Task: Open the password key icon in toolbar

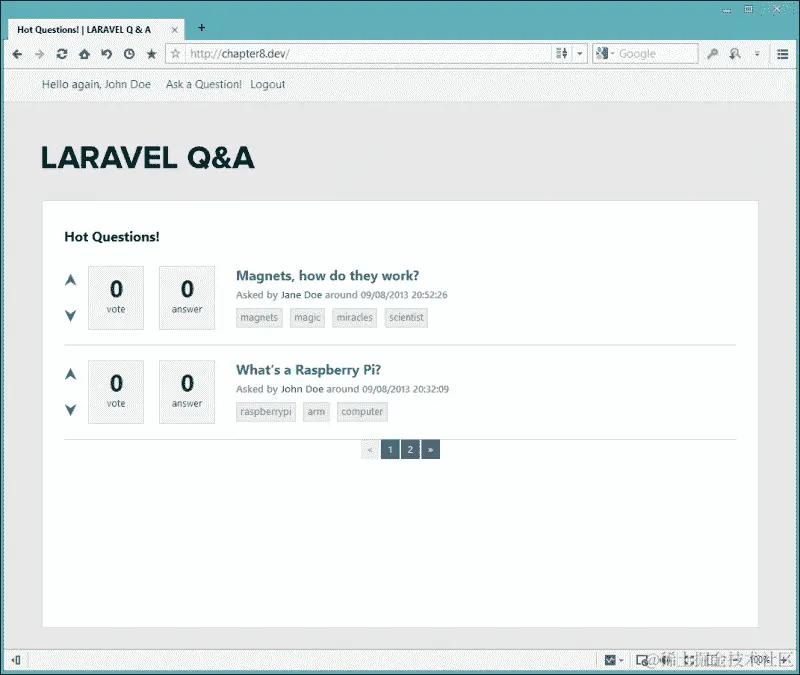Action: click(x=712, y=54)
